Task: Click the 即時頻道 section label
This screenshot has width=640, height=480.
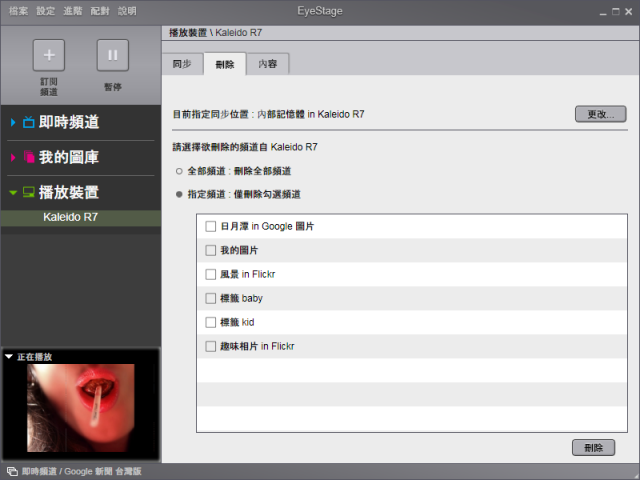Action: (69, 122)
